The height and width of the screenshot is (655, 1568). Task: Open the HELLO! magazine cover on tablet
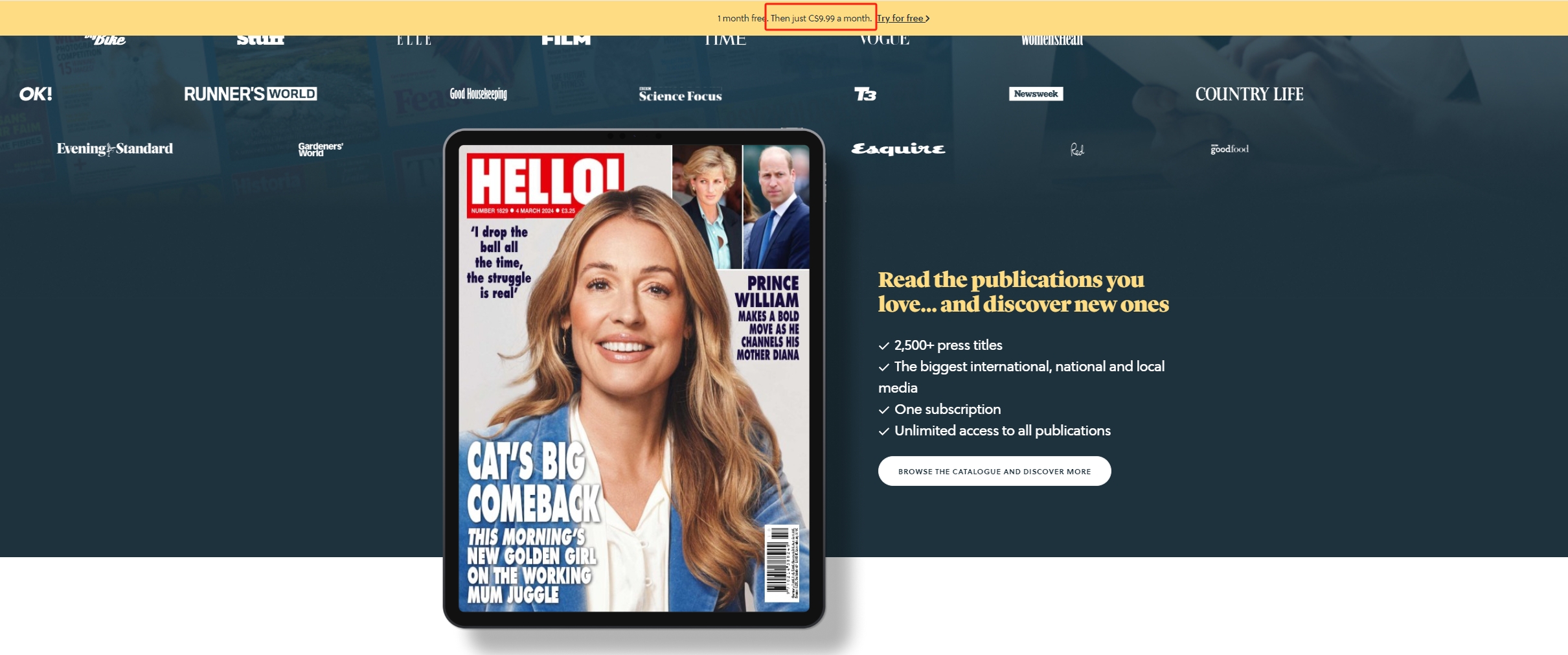[634, 378]
